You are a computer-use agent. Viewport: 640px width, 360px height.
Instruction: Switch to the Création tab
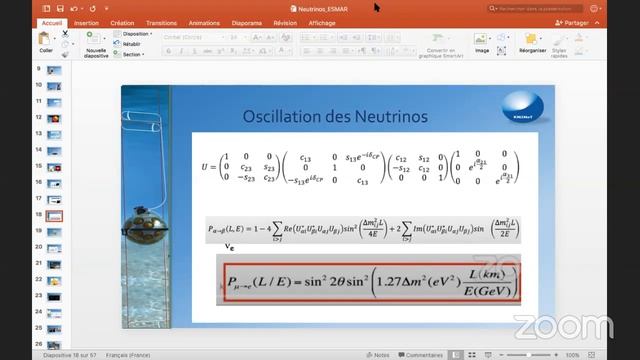point(122,23)
